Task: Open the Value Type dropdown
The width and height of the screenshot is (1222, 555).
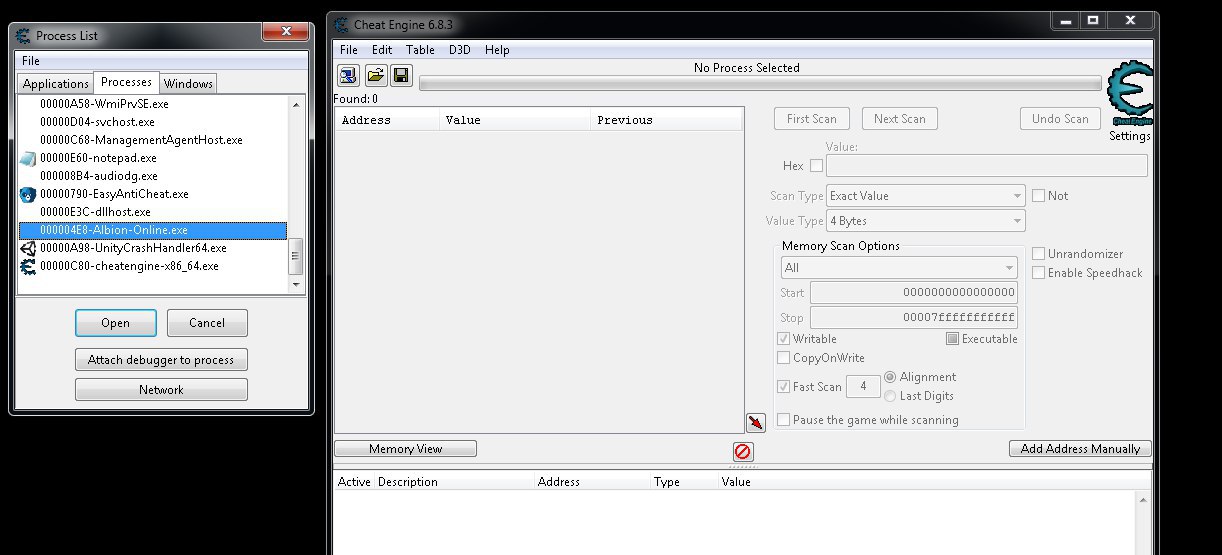Action: click(x=926, y=221)
